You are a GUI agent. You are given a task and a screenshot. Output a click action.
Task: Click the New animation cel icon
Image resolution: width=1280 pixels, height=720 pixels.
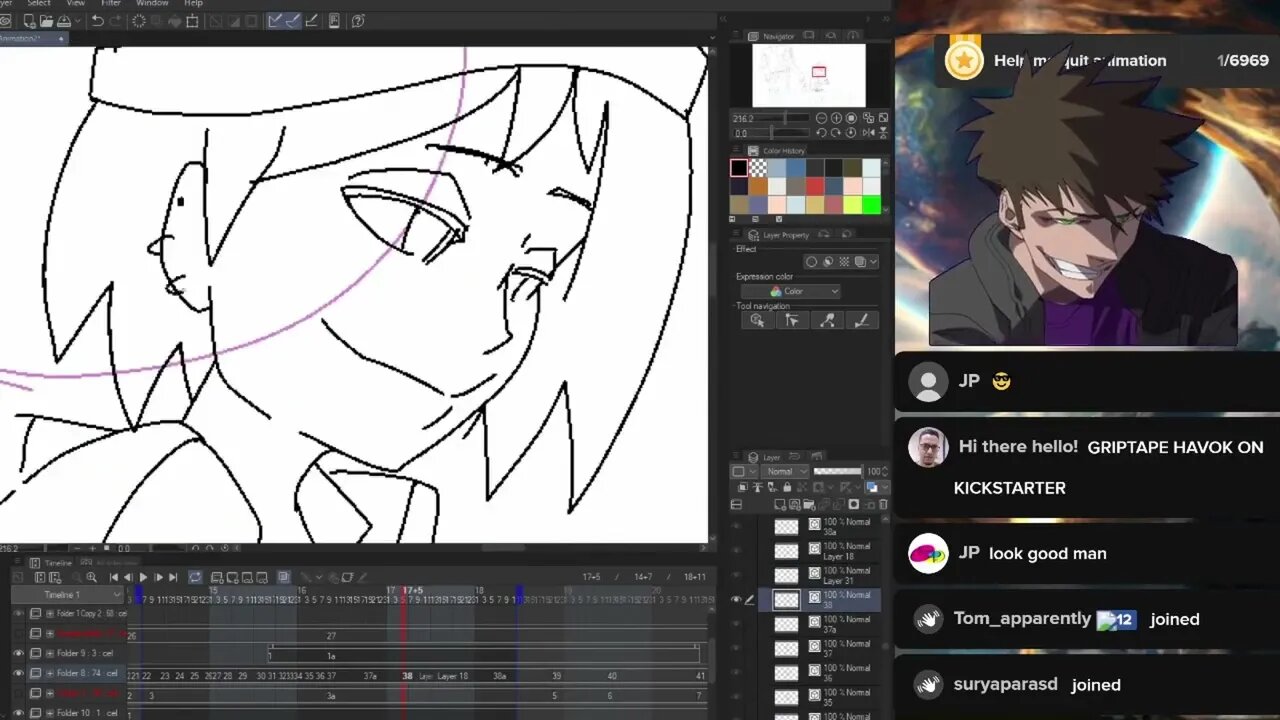[233, 577]
